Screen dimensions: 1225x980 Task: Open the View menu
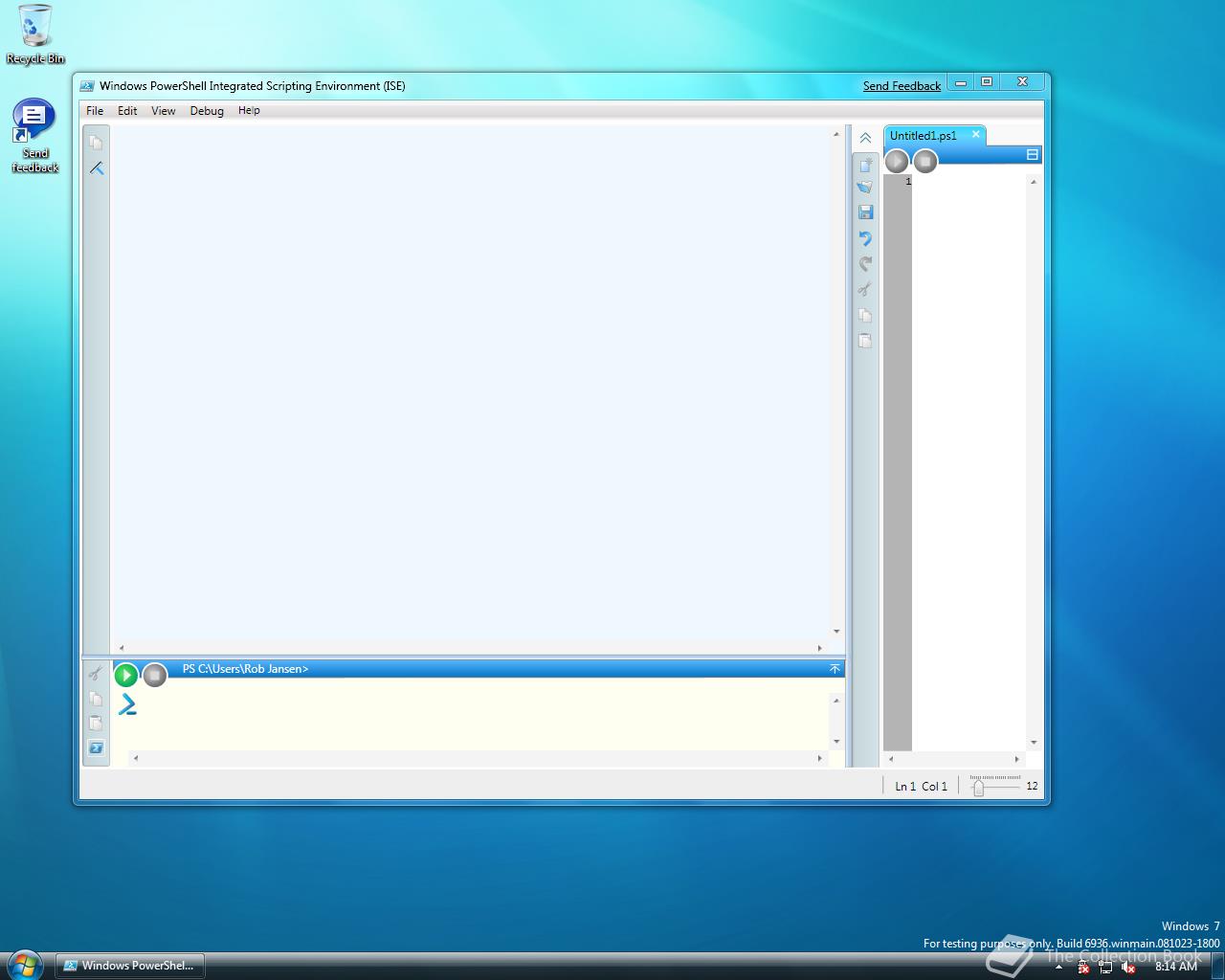164,111
